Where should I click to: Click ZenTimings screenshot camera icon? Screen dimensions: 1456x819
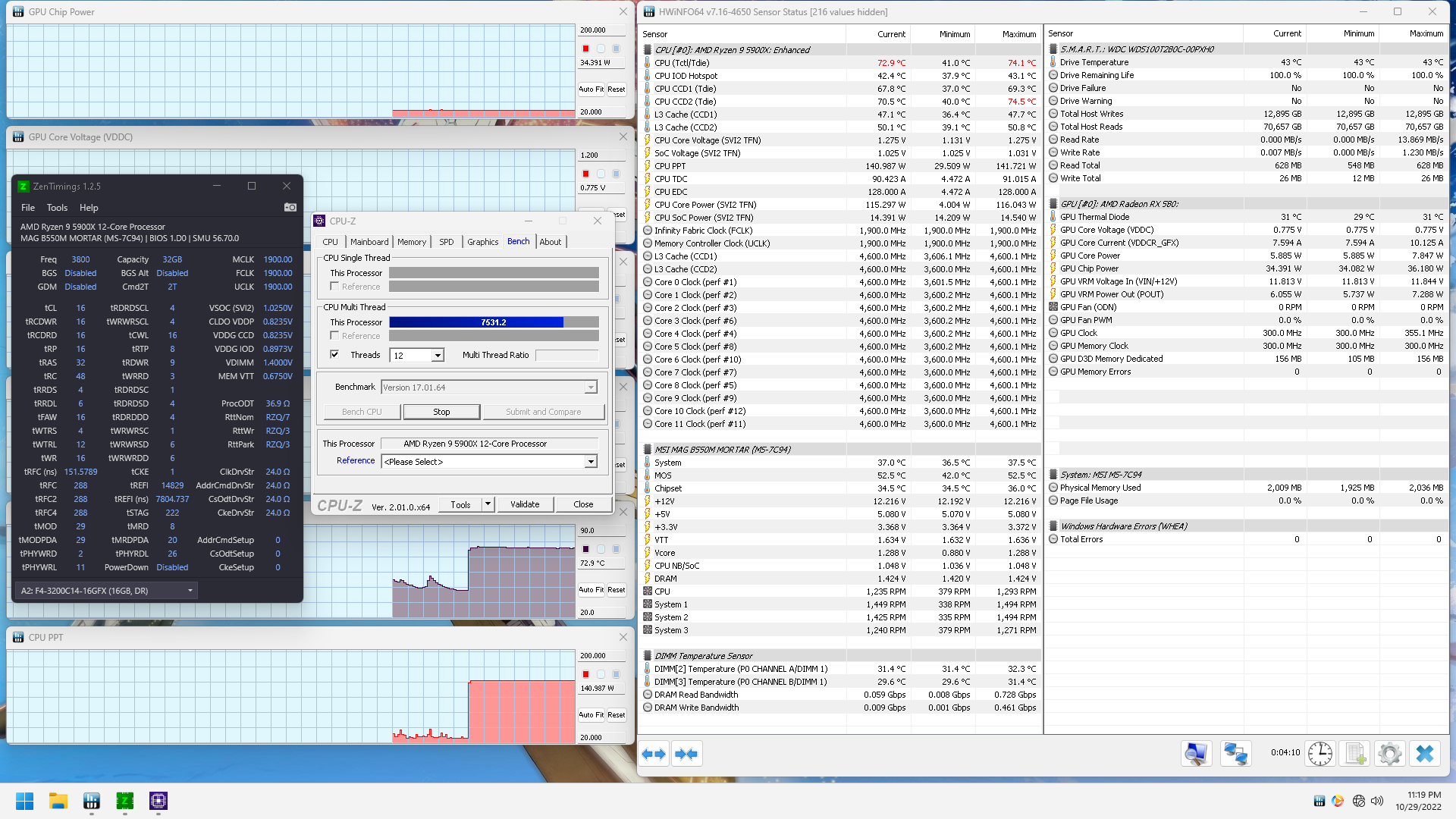(290, 207)
